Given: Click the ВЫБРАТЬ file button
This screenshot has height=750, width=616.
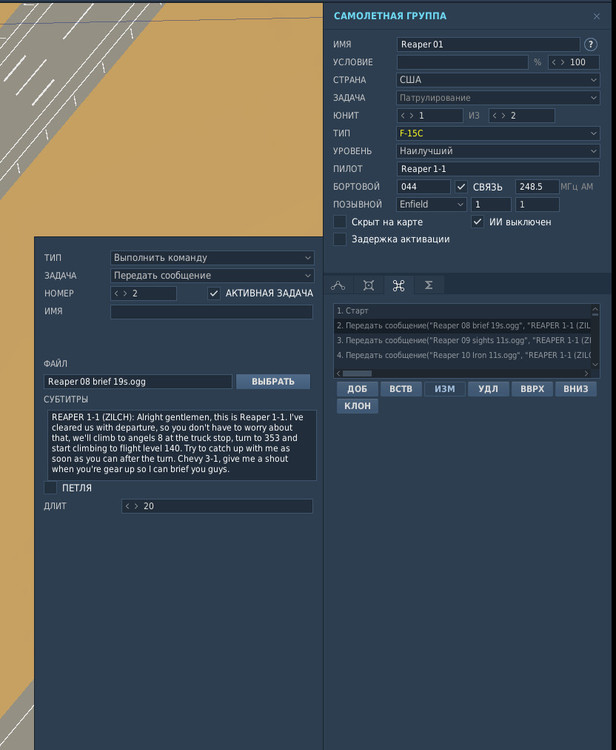Looking at the screenshot, I should tap(273, 382).
